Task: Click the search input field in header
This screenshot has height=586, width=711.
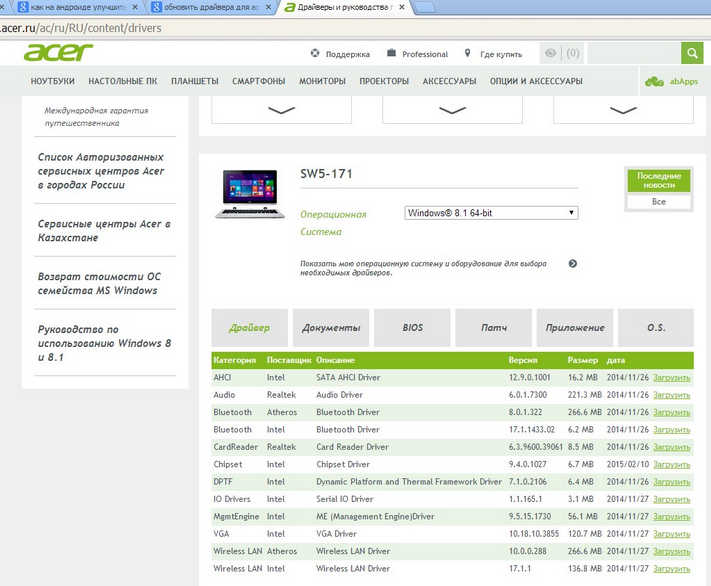Action: pos(634,54)
